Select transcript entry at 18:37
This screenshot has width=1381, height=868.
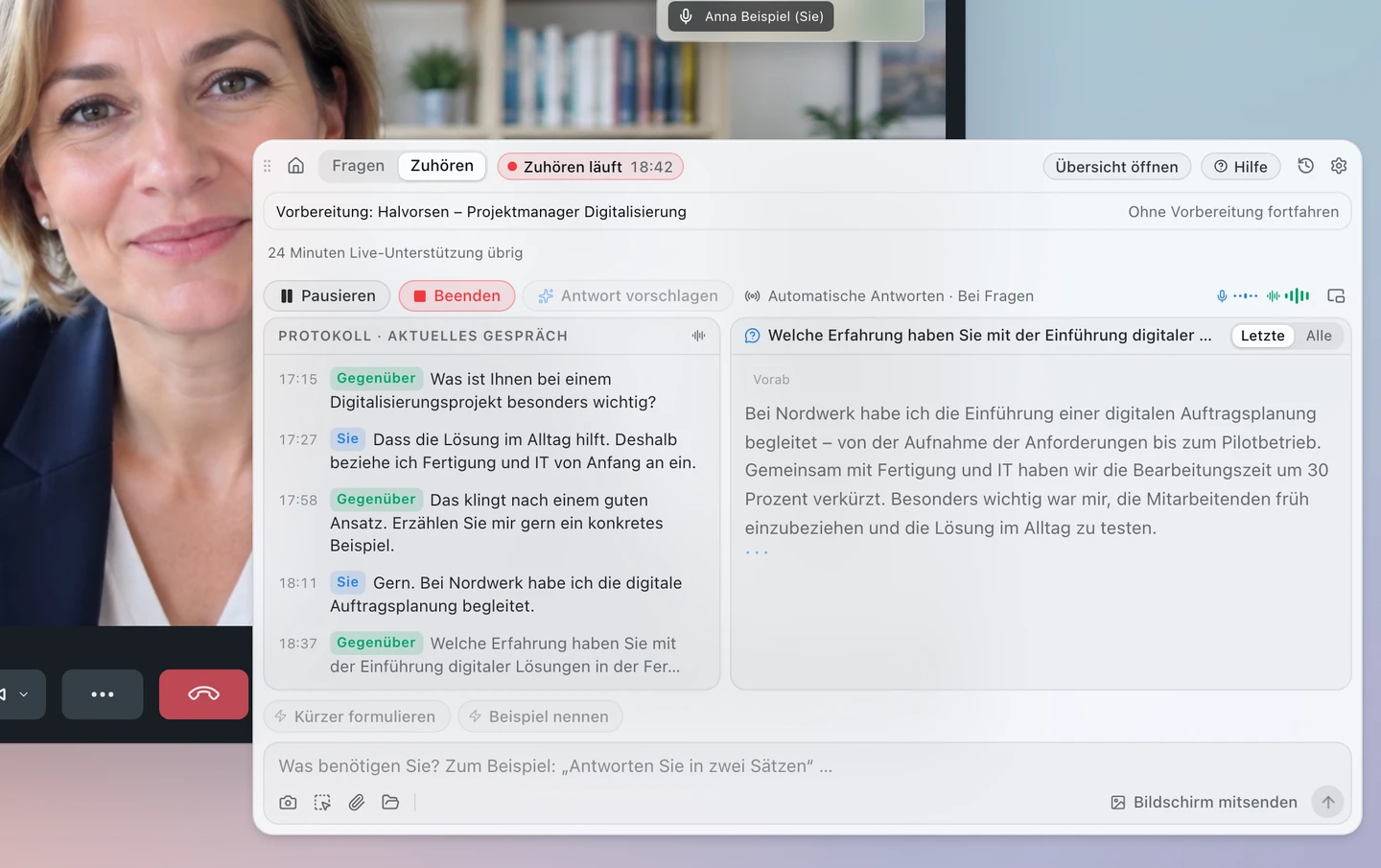click(x=492, y=655)
